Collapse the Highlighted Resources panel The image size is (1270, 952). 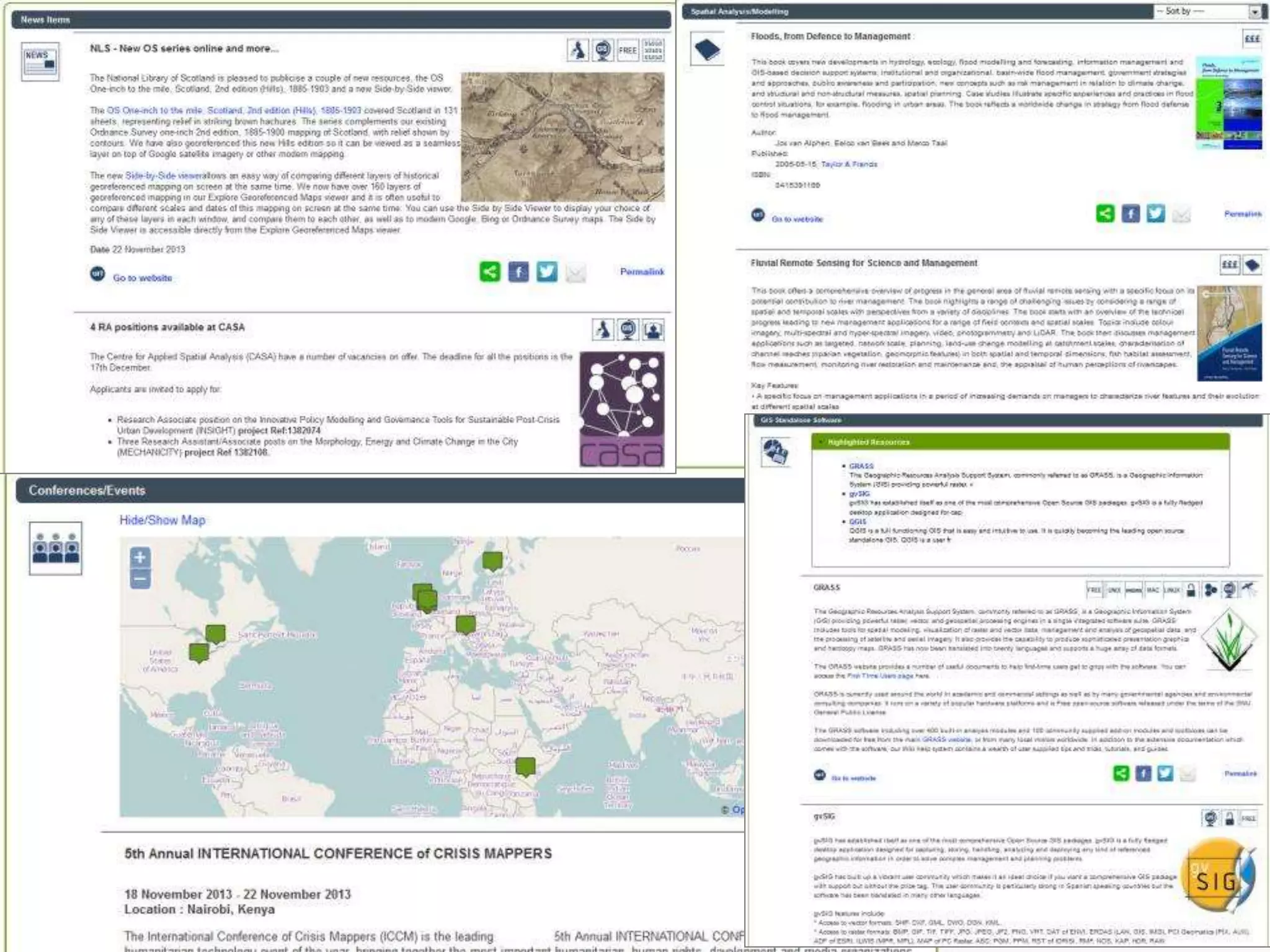click(822, 442)
